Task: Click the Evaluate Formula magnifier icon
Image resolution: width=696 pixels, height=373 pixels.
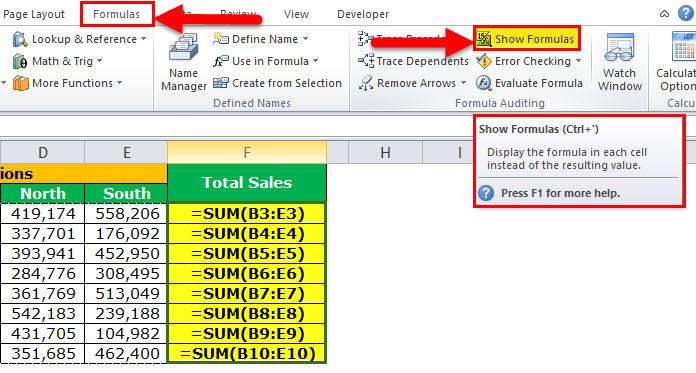Action: pyautogui.click(x=484, y=83)
